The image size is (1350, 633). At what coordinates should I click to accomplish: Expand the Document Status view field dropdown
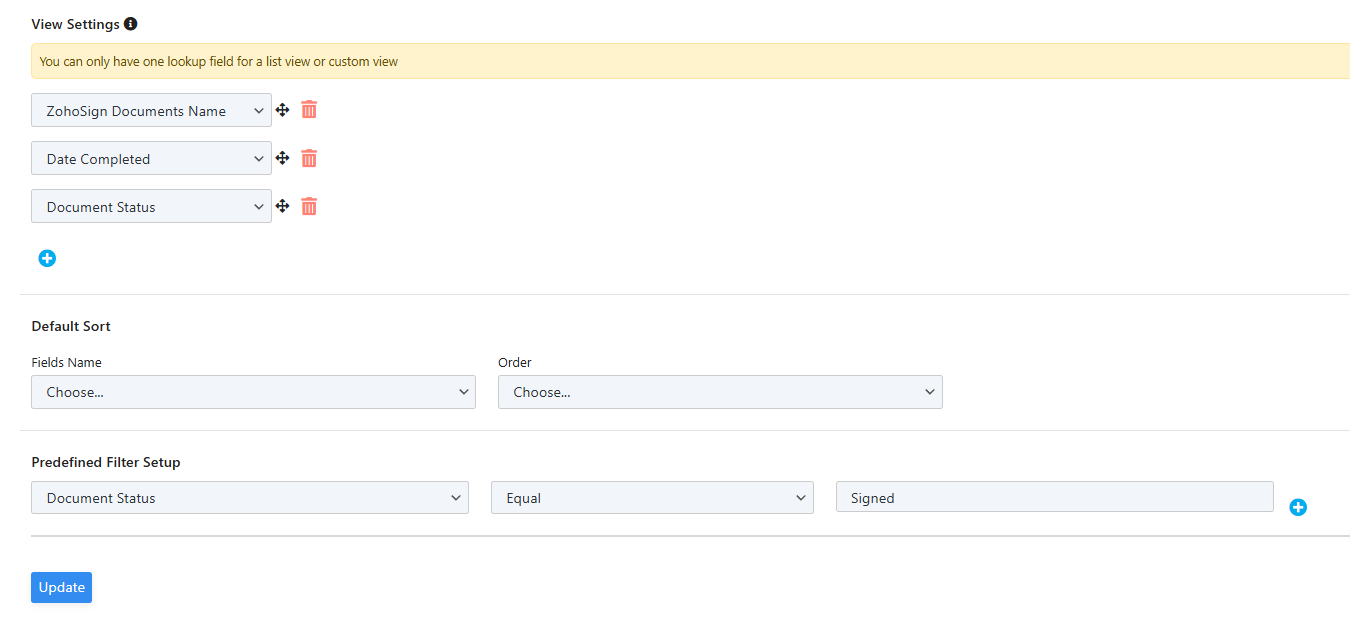point(151,207)
